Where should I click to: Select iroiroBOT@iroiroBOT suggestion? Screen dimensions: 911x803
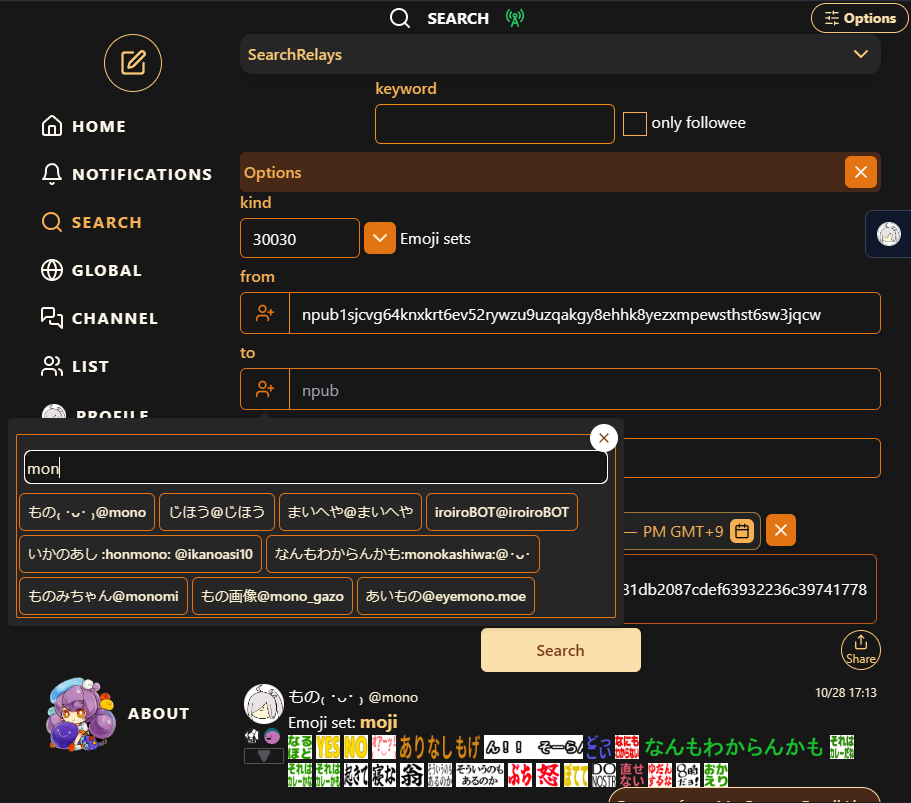(502, 512)
